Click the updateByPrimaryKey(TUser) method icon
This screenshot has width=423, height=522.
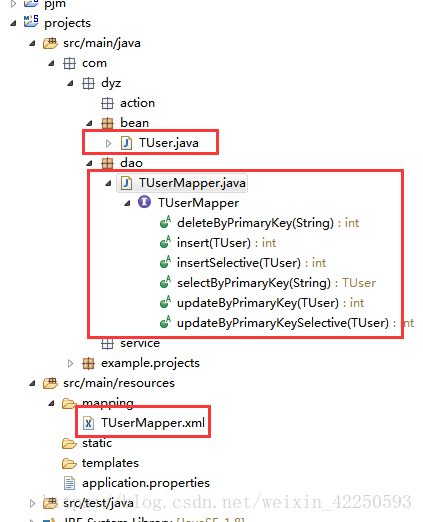click(x=165, y=302)
